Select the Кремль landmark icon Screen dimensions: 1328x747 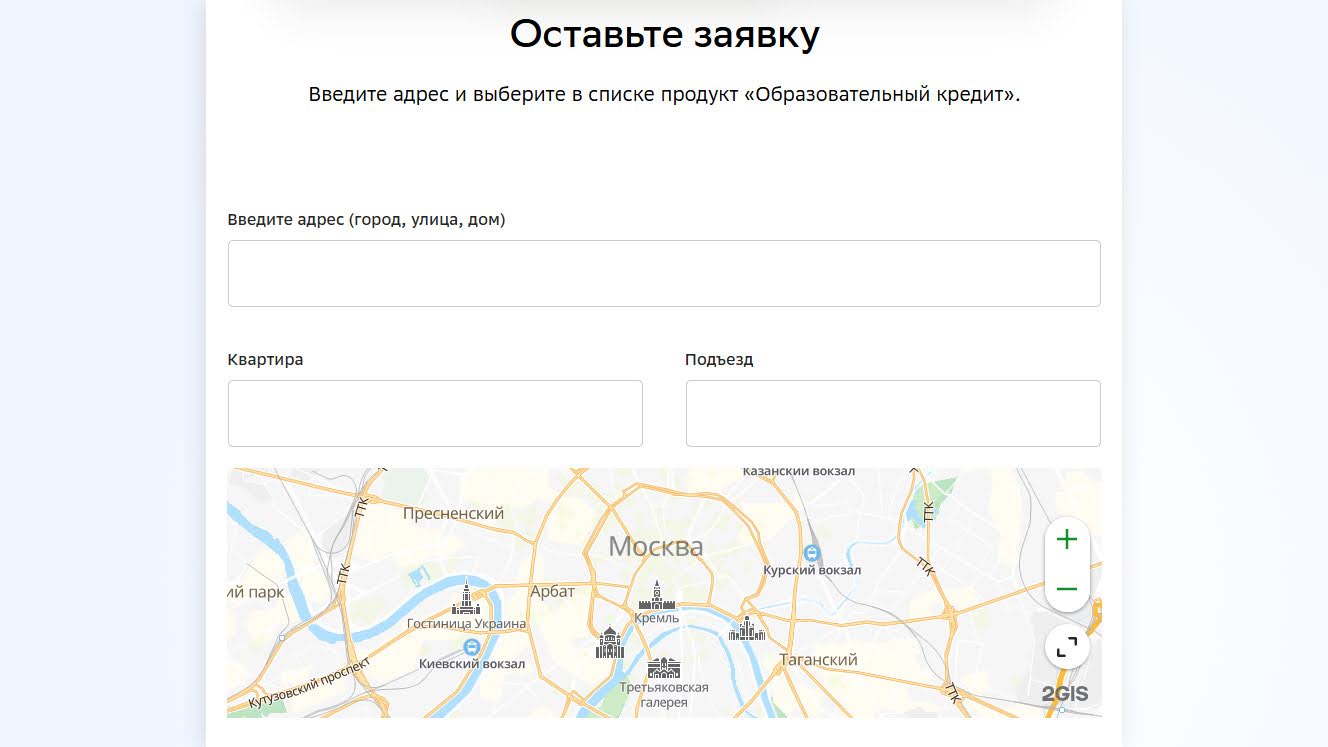[x=657, y=596]
